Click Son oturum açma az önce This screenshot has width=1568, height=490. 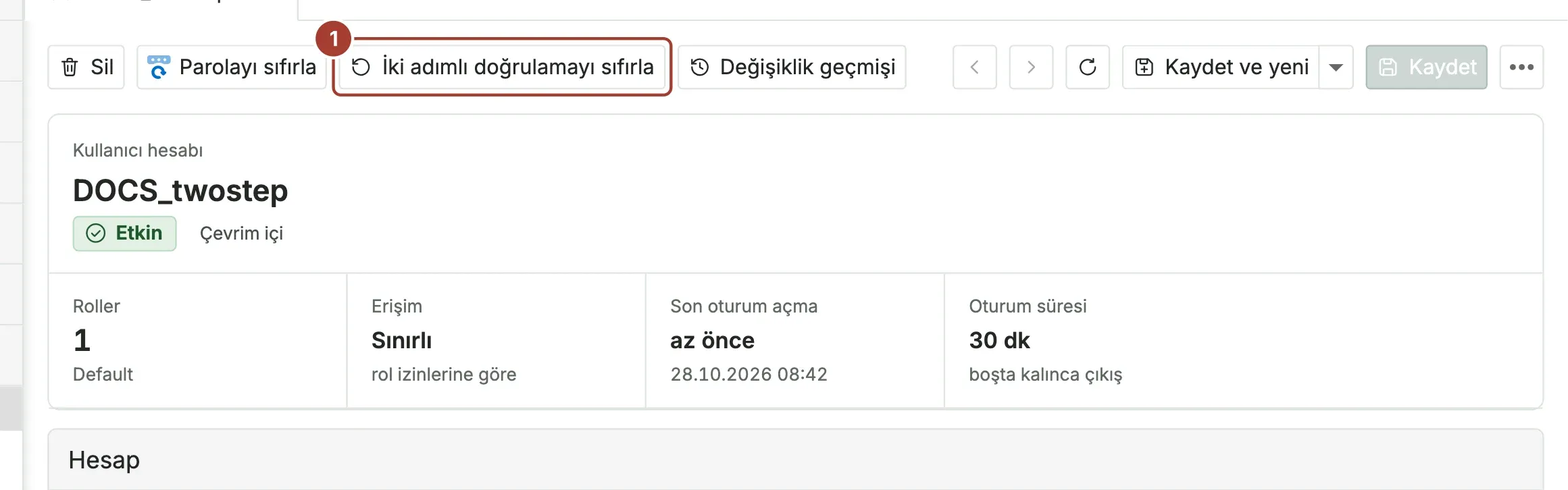712,340
